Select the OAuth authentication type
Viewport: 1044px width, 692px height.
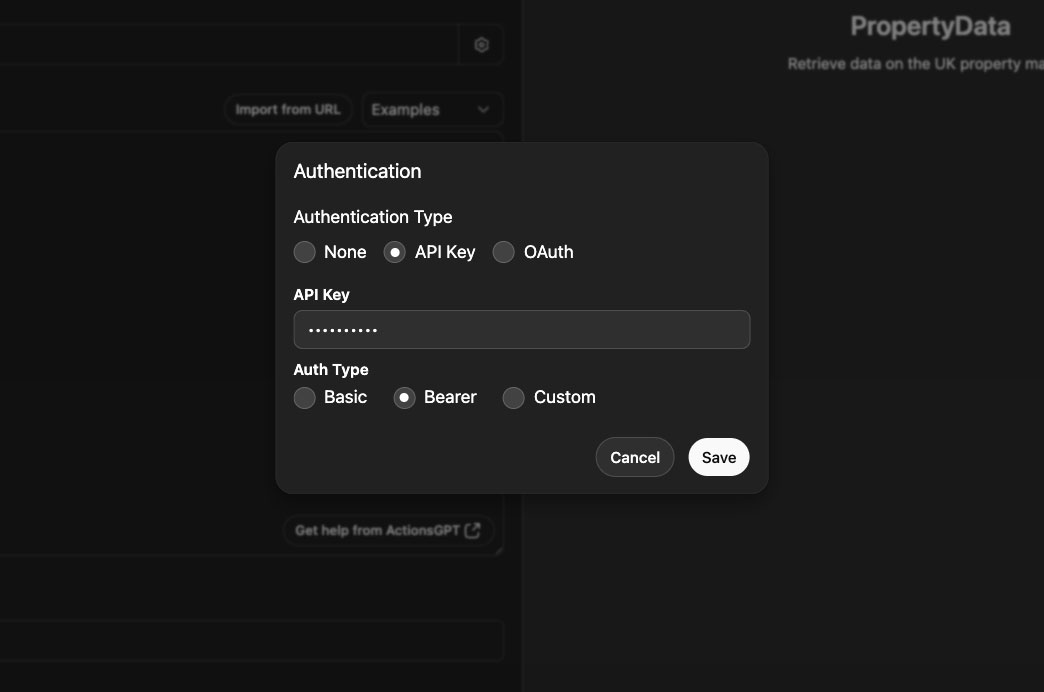point(503,252)
